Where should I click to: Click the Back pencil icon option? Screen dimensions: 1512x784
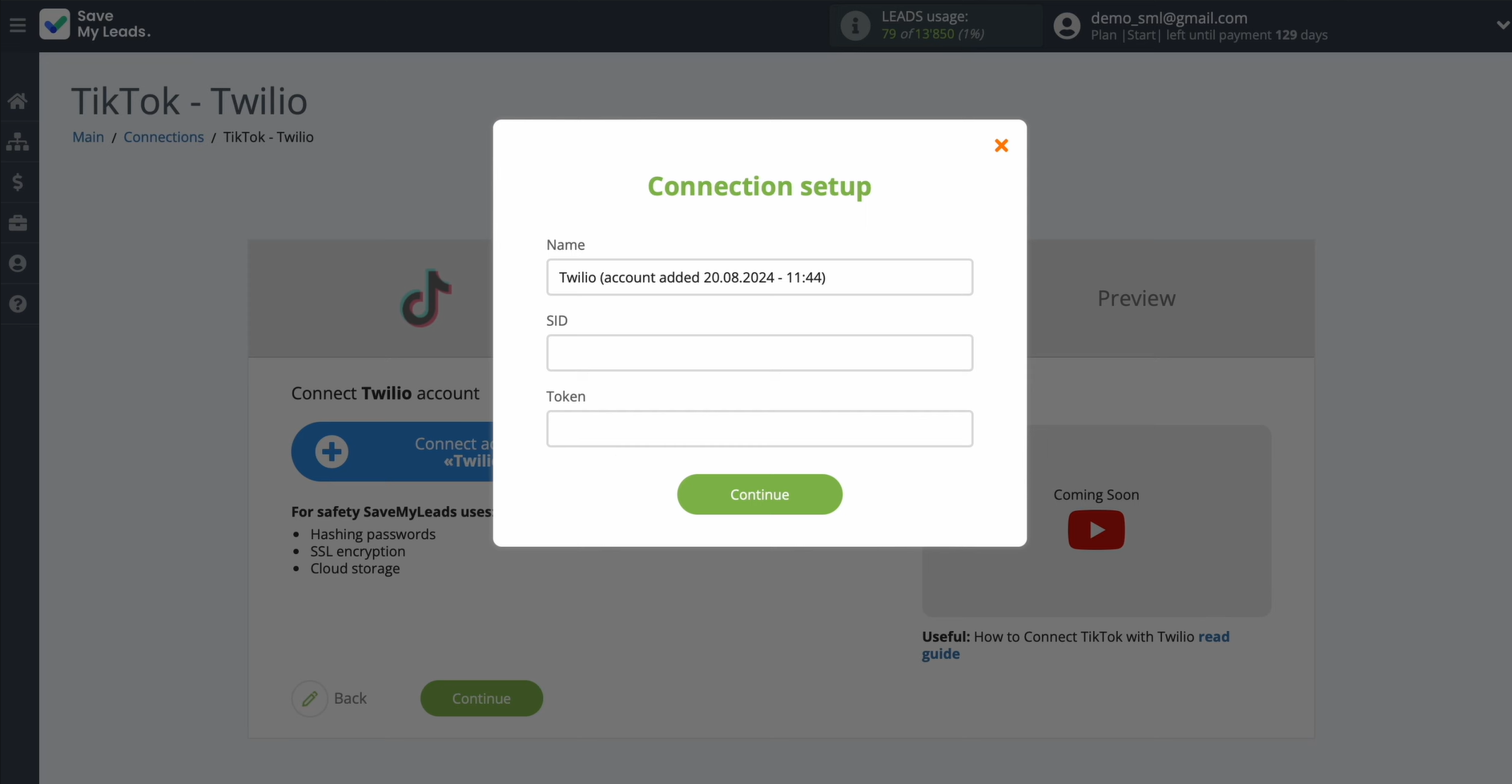click(x=310, y=698)
